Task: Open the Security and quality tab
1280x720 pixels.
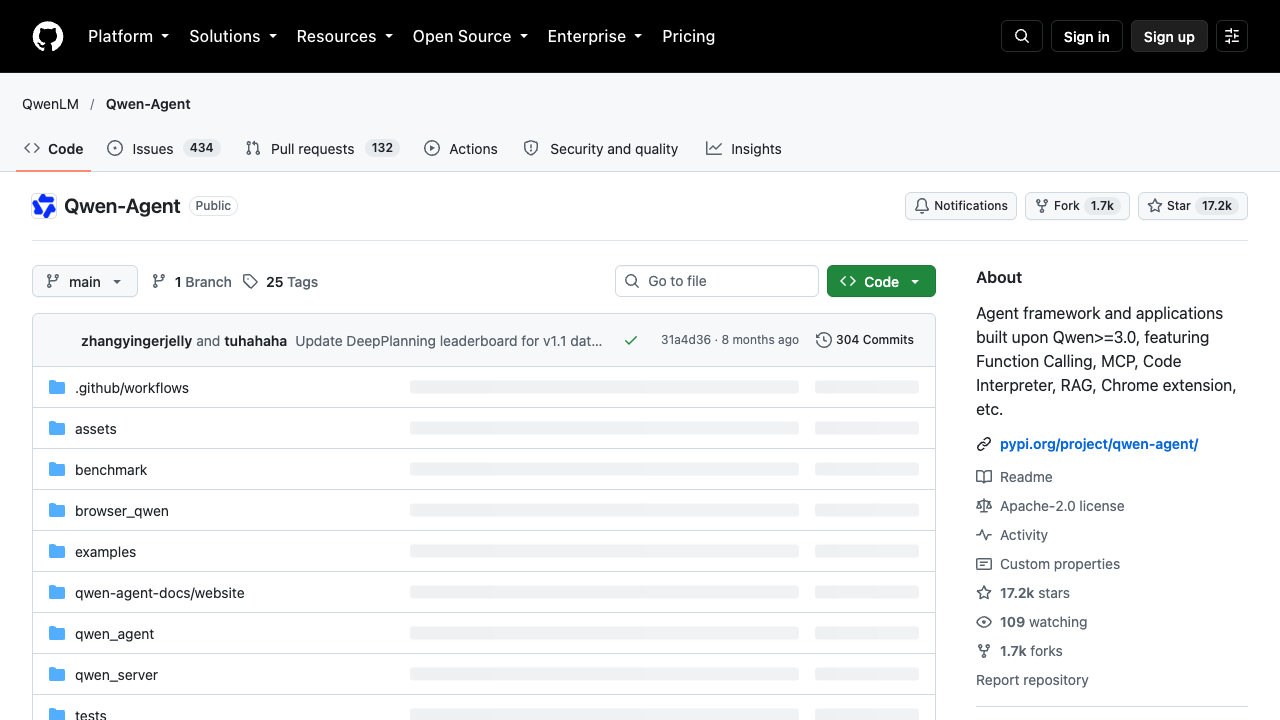Action: (601, 149)
